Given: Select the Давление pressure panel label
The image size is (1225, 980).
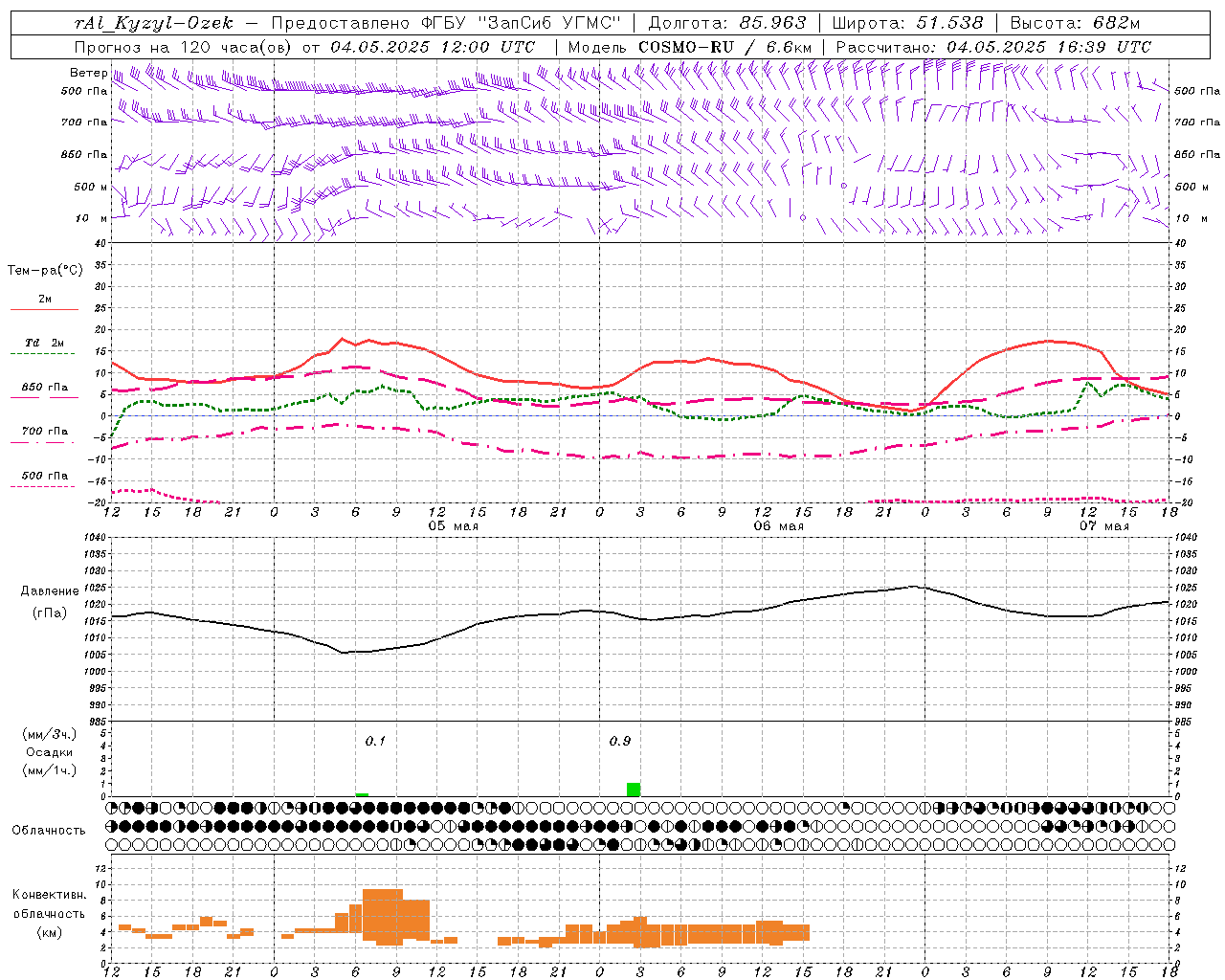Looking at the screenshot, I should [48, 591].
